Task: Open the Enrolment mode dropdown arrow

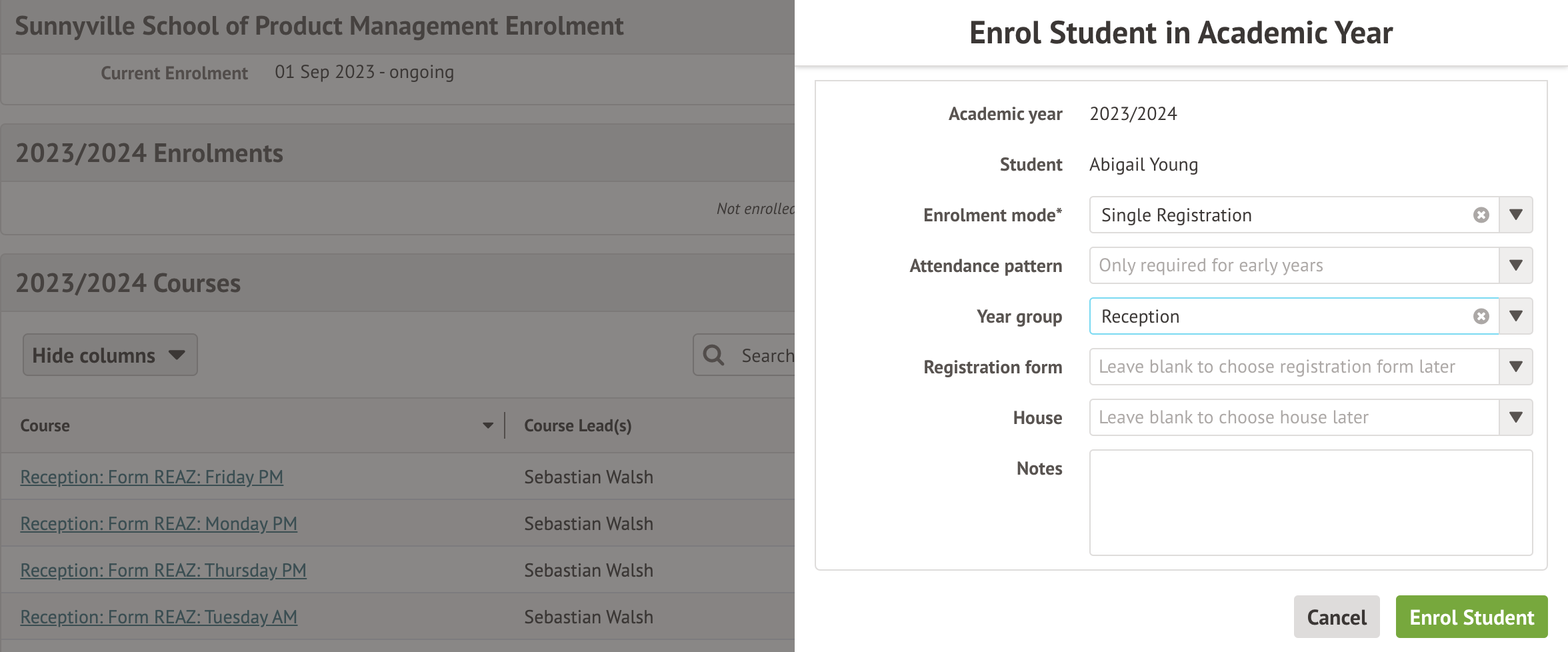Action: [1515, 215]
